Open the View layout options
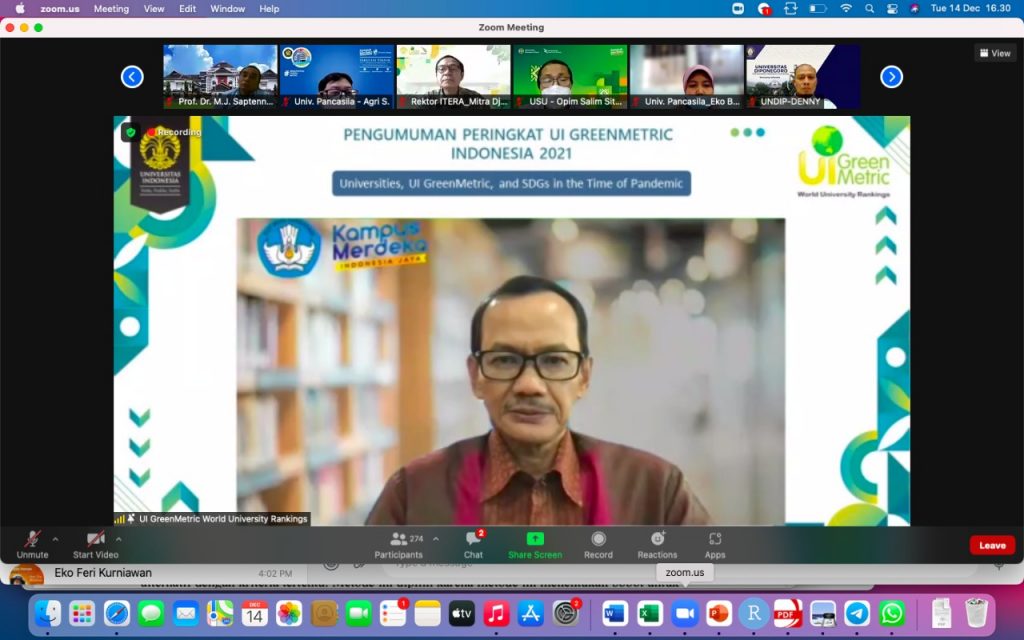Screen dimensions: 1024x640 click(x=995, y=53)
